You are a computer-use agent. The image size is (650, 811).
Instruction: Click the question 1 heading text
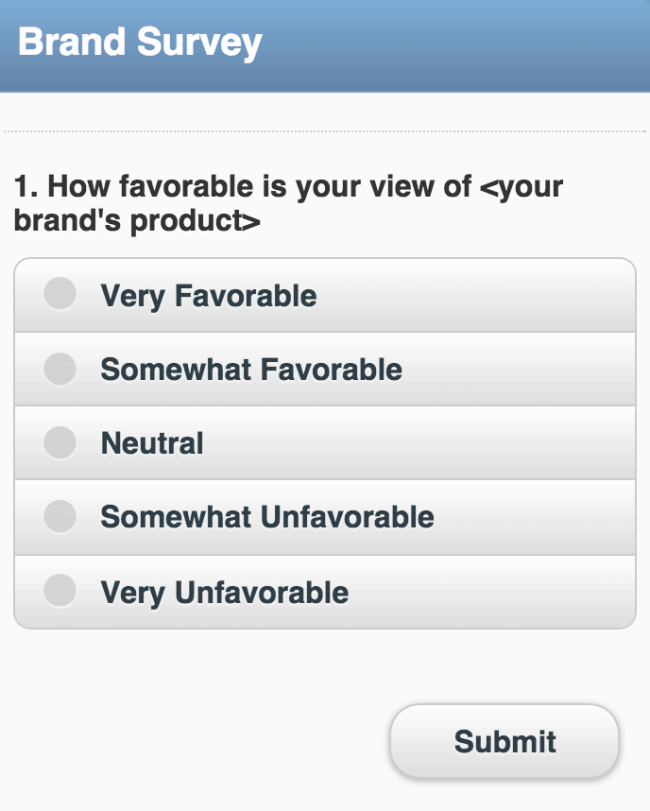coord(288,203)
